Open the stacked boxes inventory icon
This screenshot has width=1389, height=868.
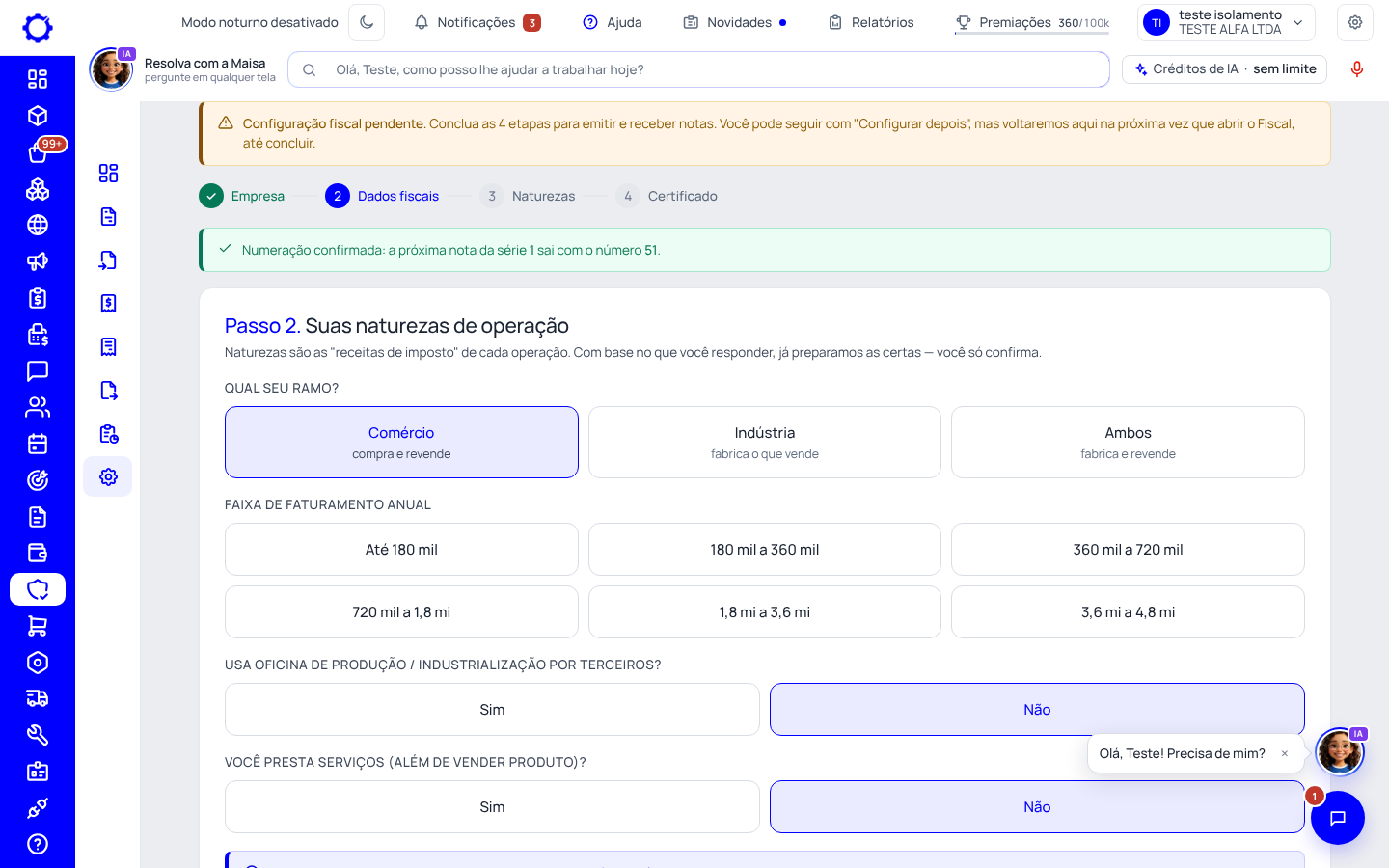click(38, 189)
